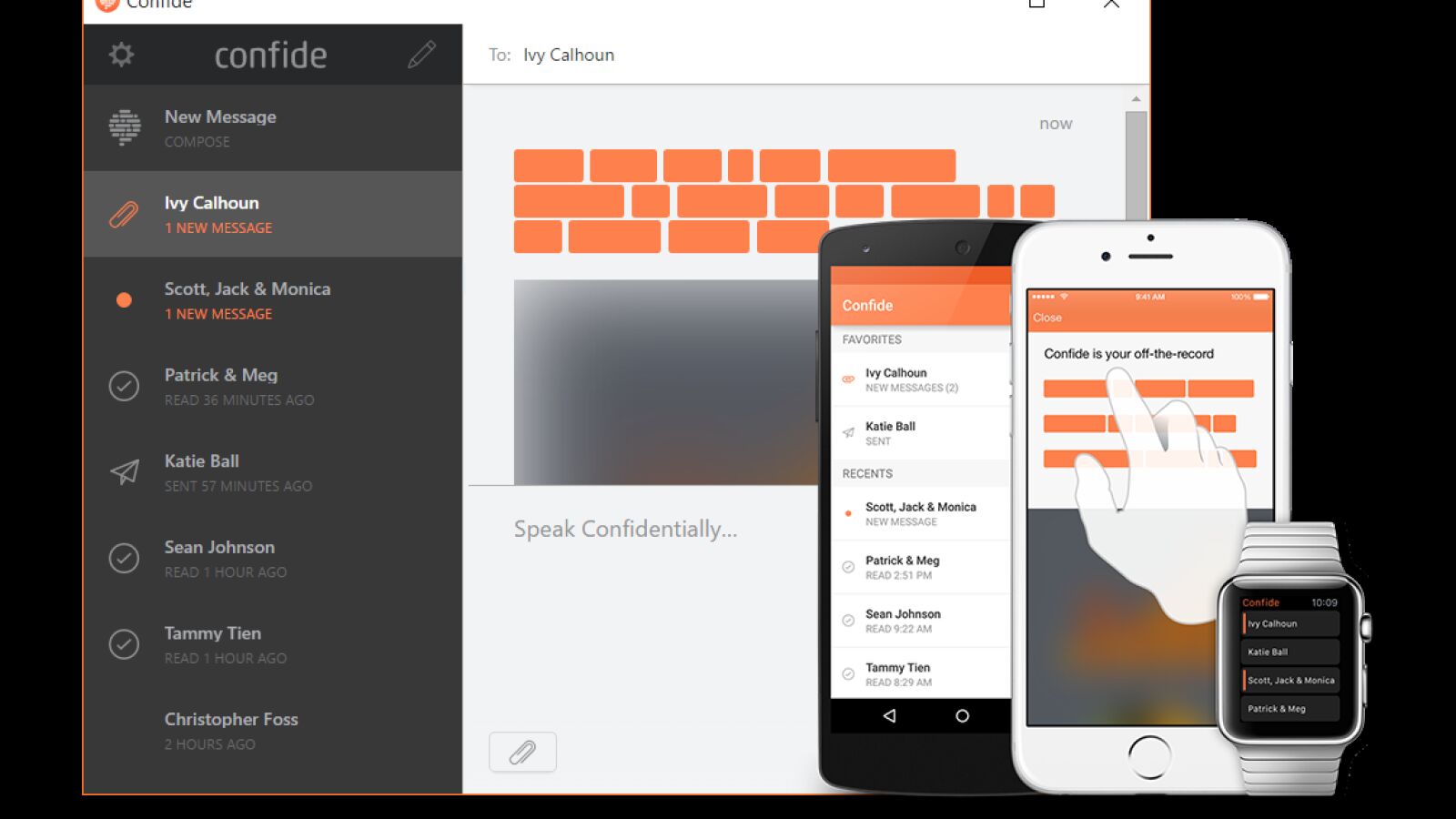1456x819 pixels.
Task: Click the paper plane icon beside Katie Ball
Action: pos(124,471)
